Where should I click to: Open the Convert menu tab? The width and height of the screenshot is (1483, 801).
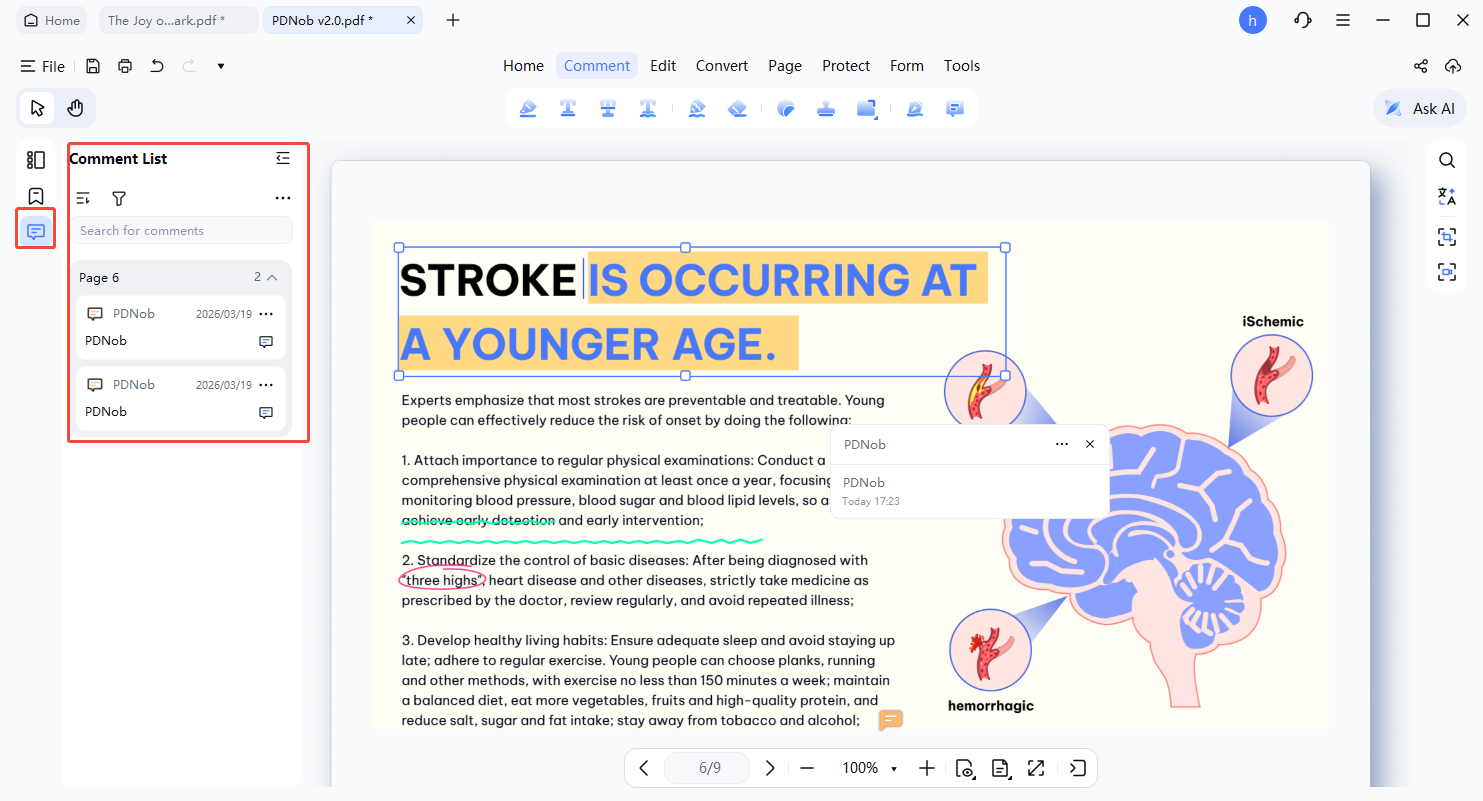[721, 66]
